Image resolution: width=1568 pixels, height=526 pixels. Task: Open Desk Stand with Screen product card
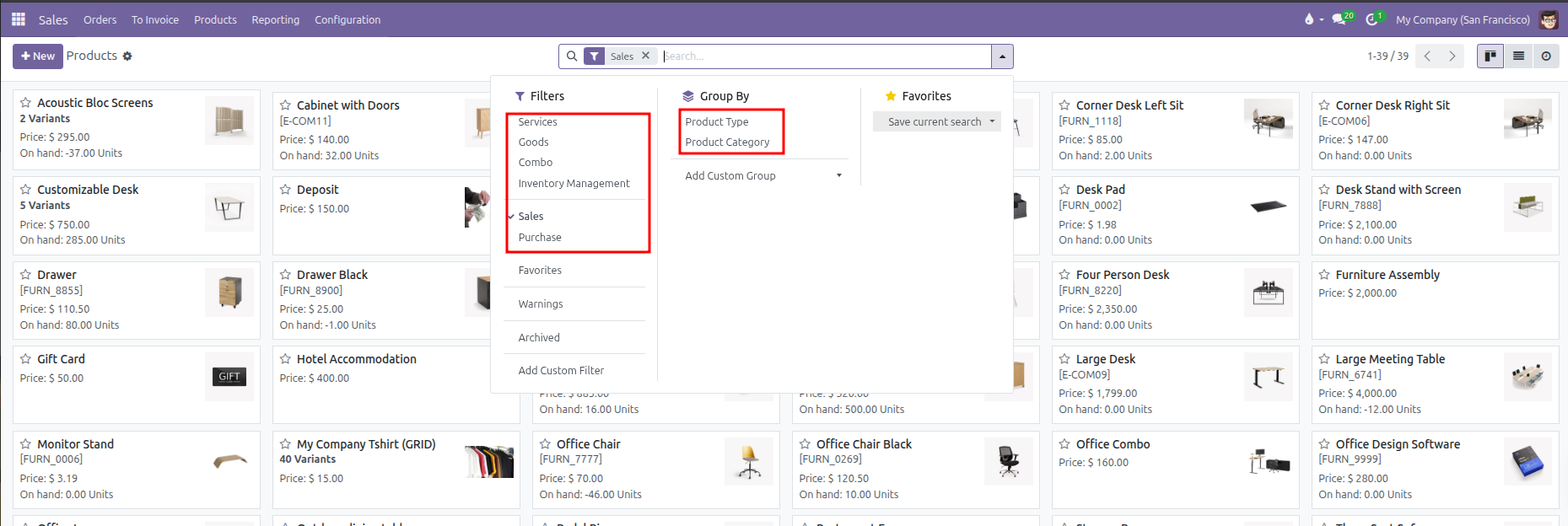coord(1435,215)
